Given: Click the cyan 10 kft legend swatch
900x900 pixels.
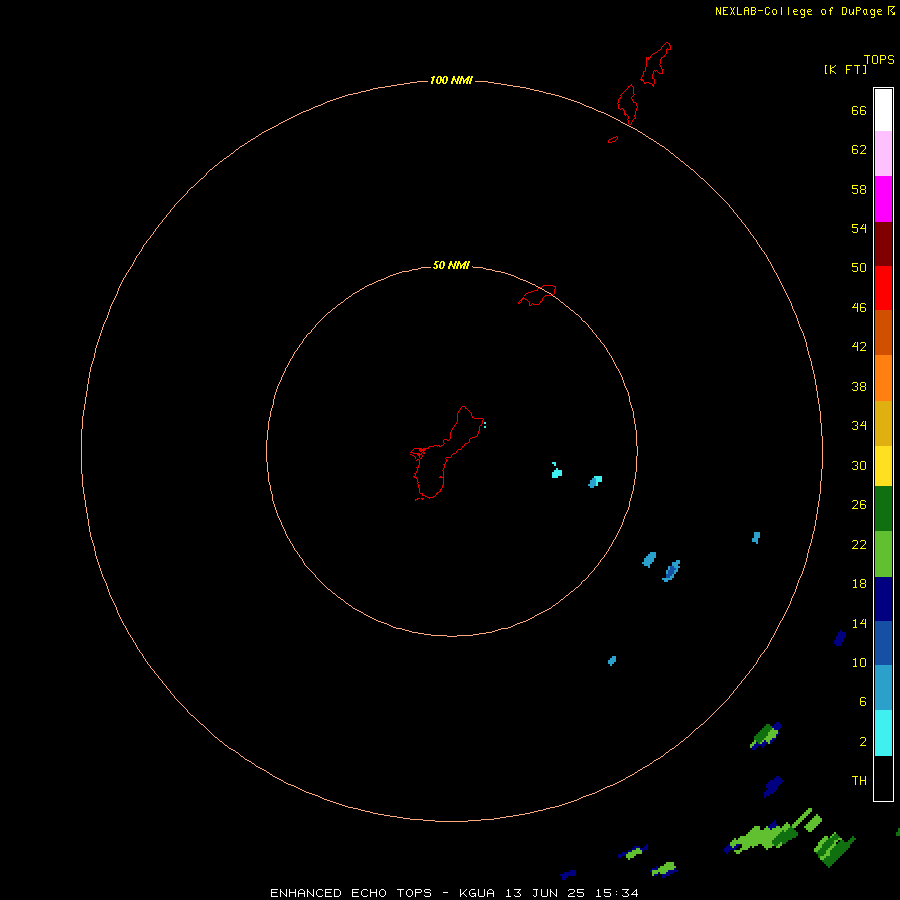Looking at the screenshot, I should click(883, 733).
